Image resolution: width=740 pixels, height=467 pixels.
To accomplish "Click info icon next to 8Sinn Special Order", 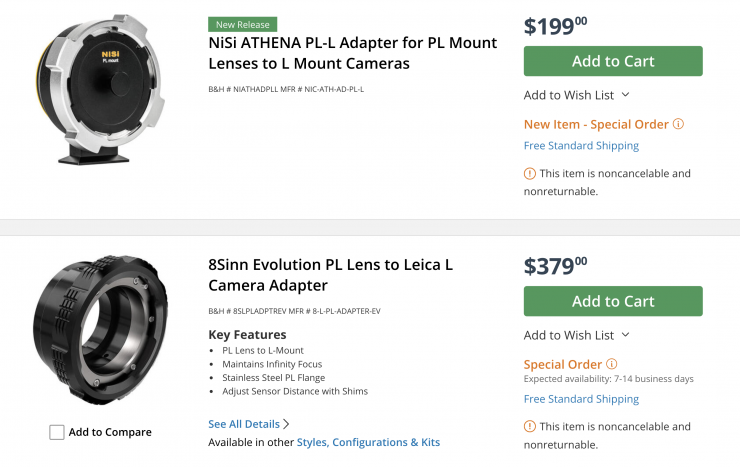I will tap(612, 365).
